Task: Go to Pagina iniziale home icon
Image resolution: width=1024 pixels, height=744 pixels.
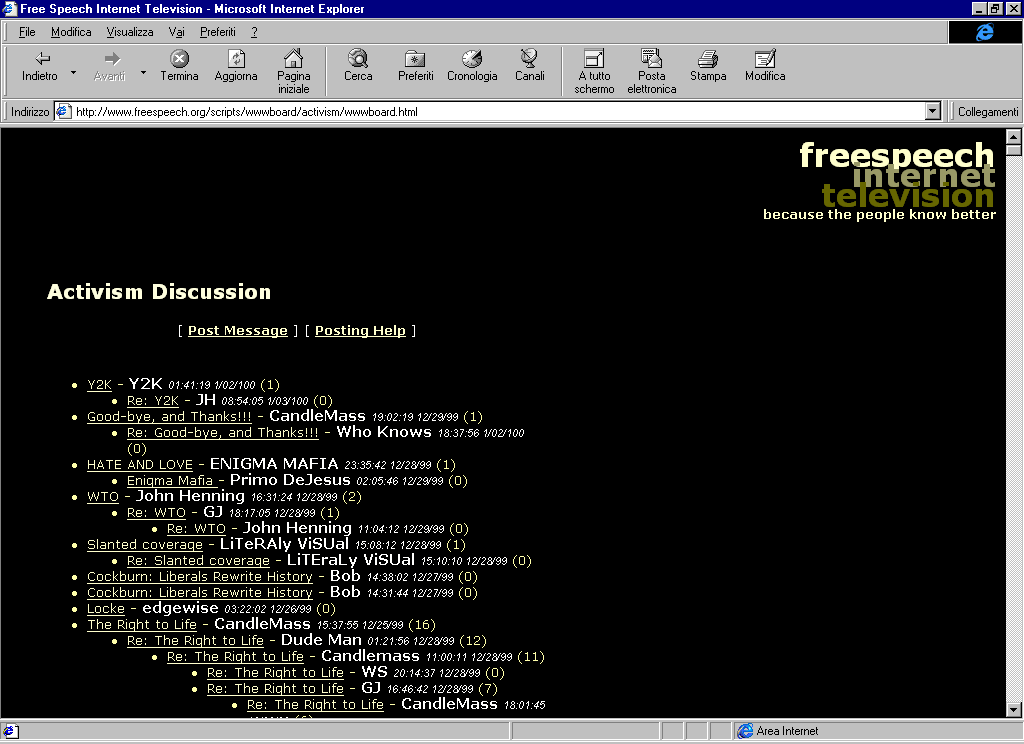Action: point(293,58)
